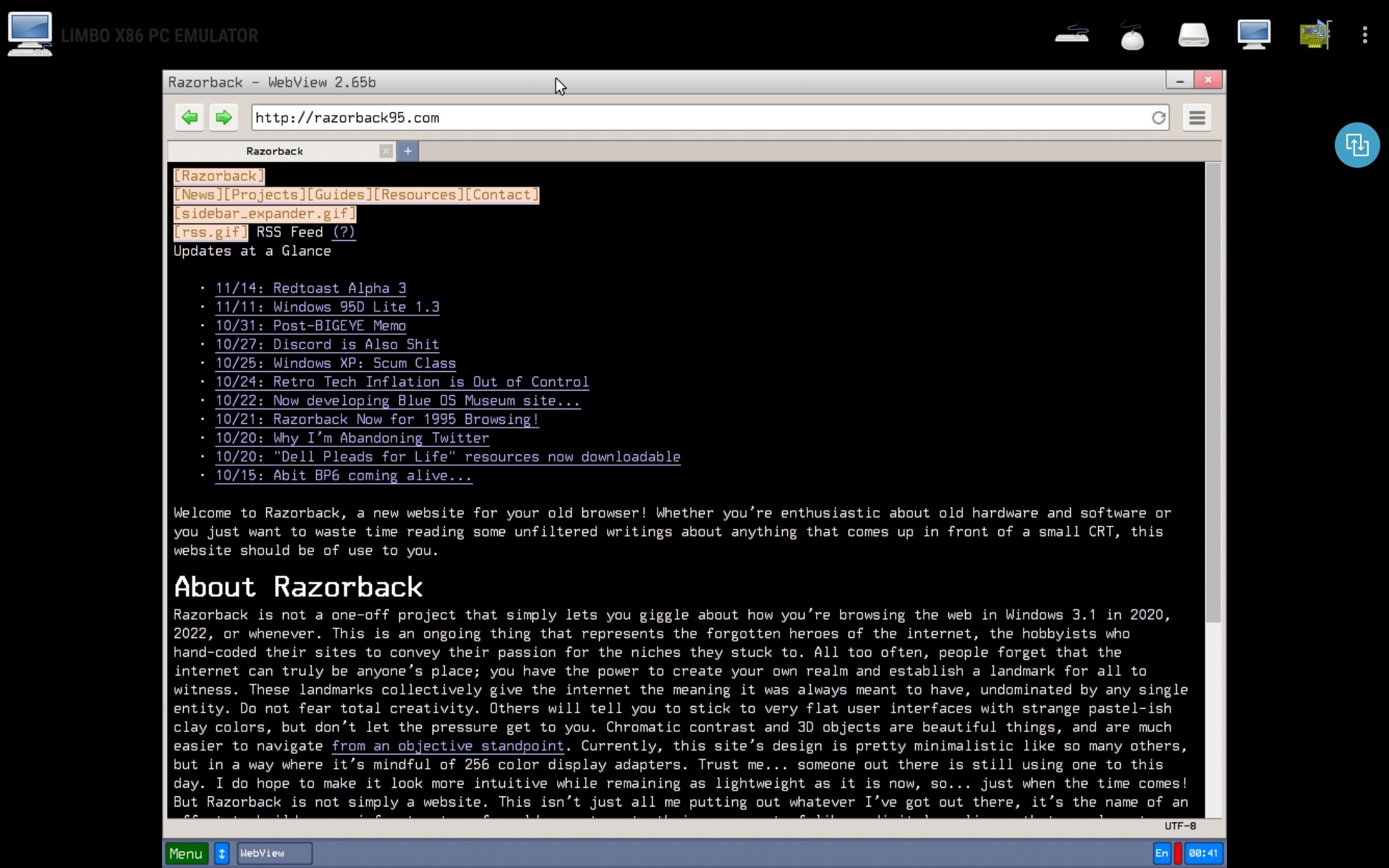Click the 'Updates at a Glance' text
This screenshot has width=1389, height=868.
pyautogui.click(x=252, y=251)
